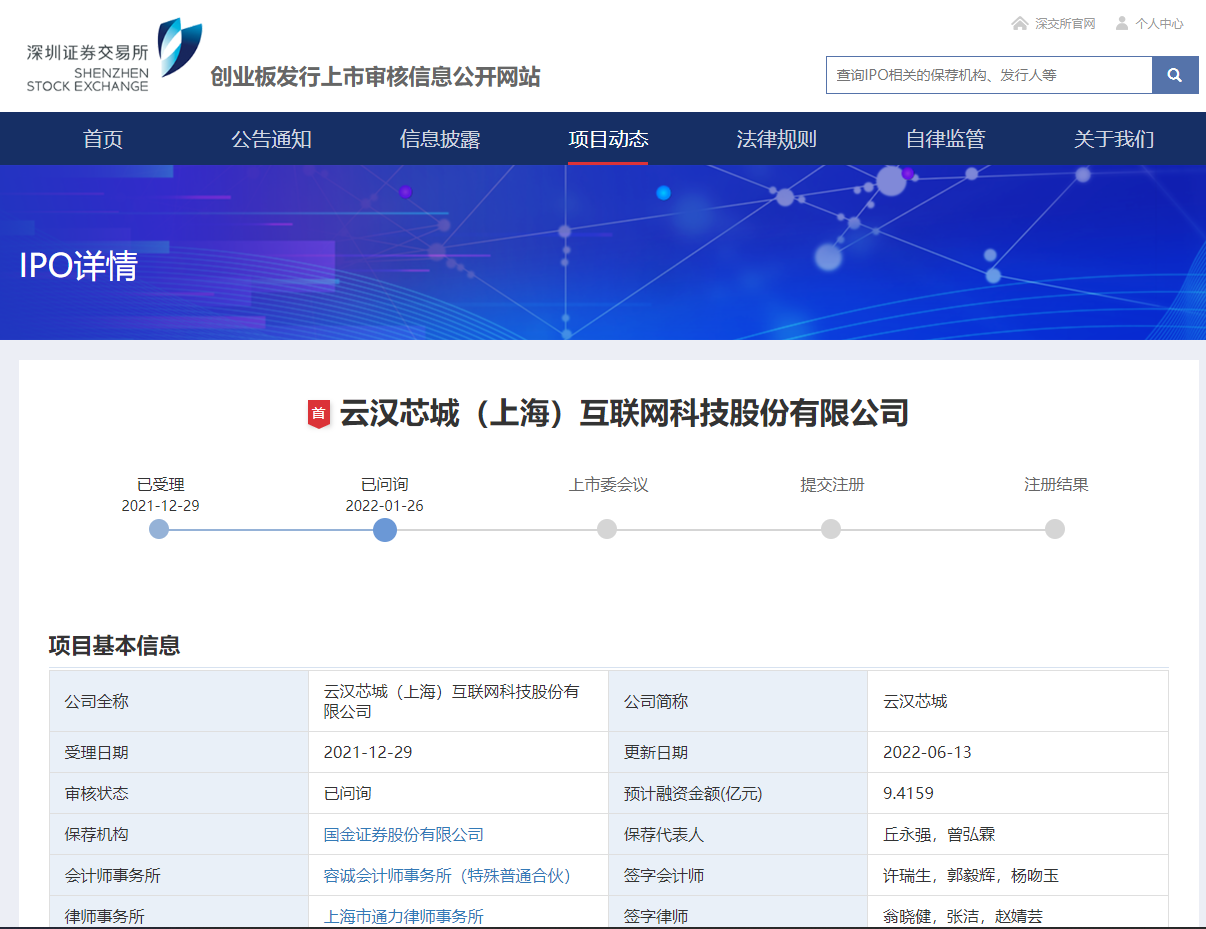Image resolution: width=1206 pixels, height=929 pixels.
Task: Click the IPO详情 banner title
Action: click(x=78, y=266)
